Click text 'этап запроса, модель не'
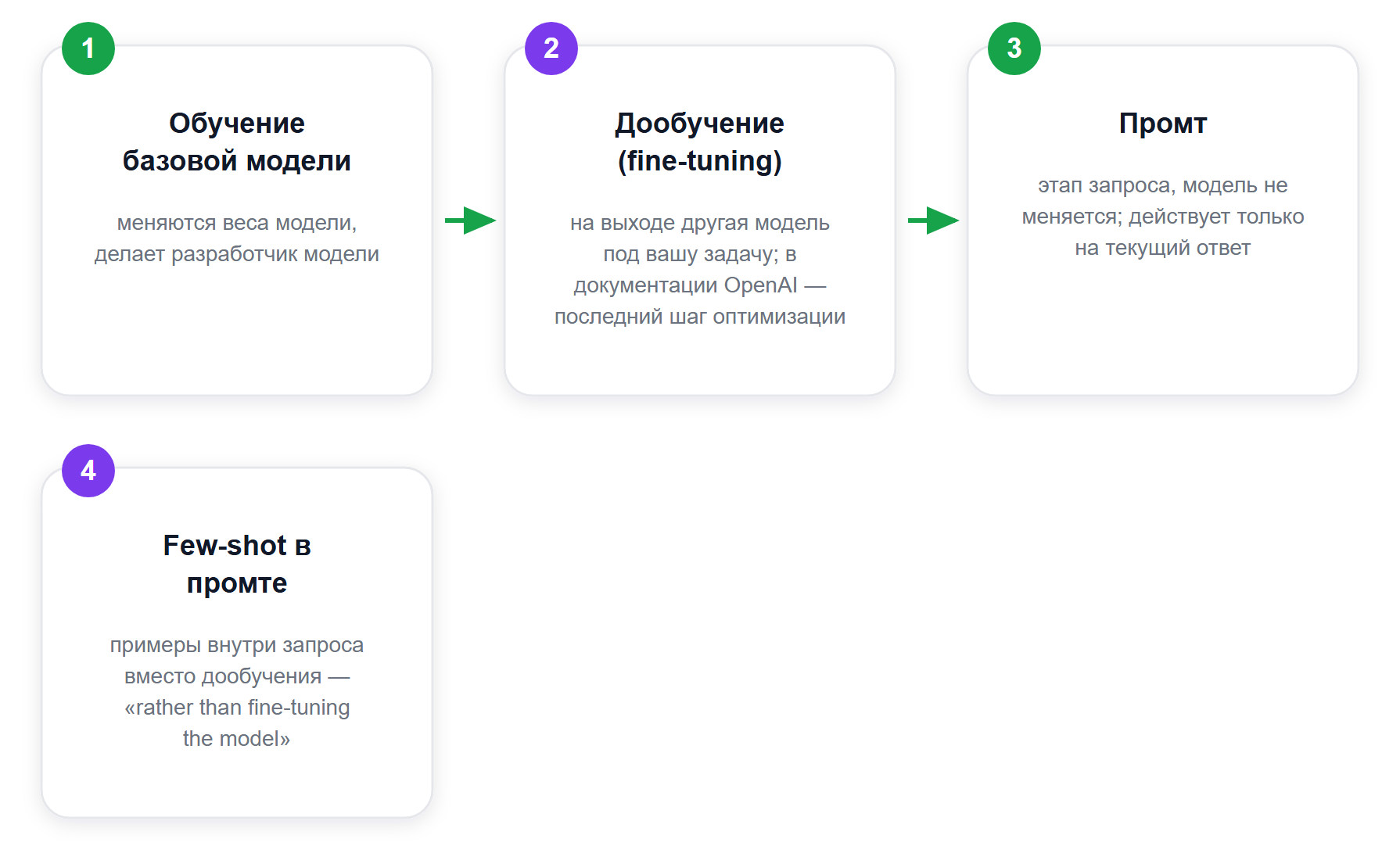Image resolution: width=1400 pixels, height=864 pixels. pyautogui.click(x=1163, y=185)
